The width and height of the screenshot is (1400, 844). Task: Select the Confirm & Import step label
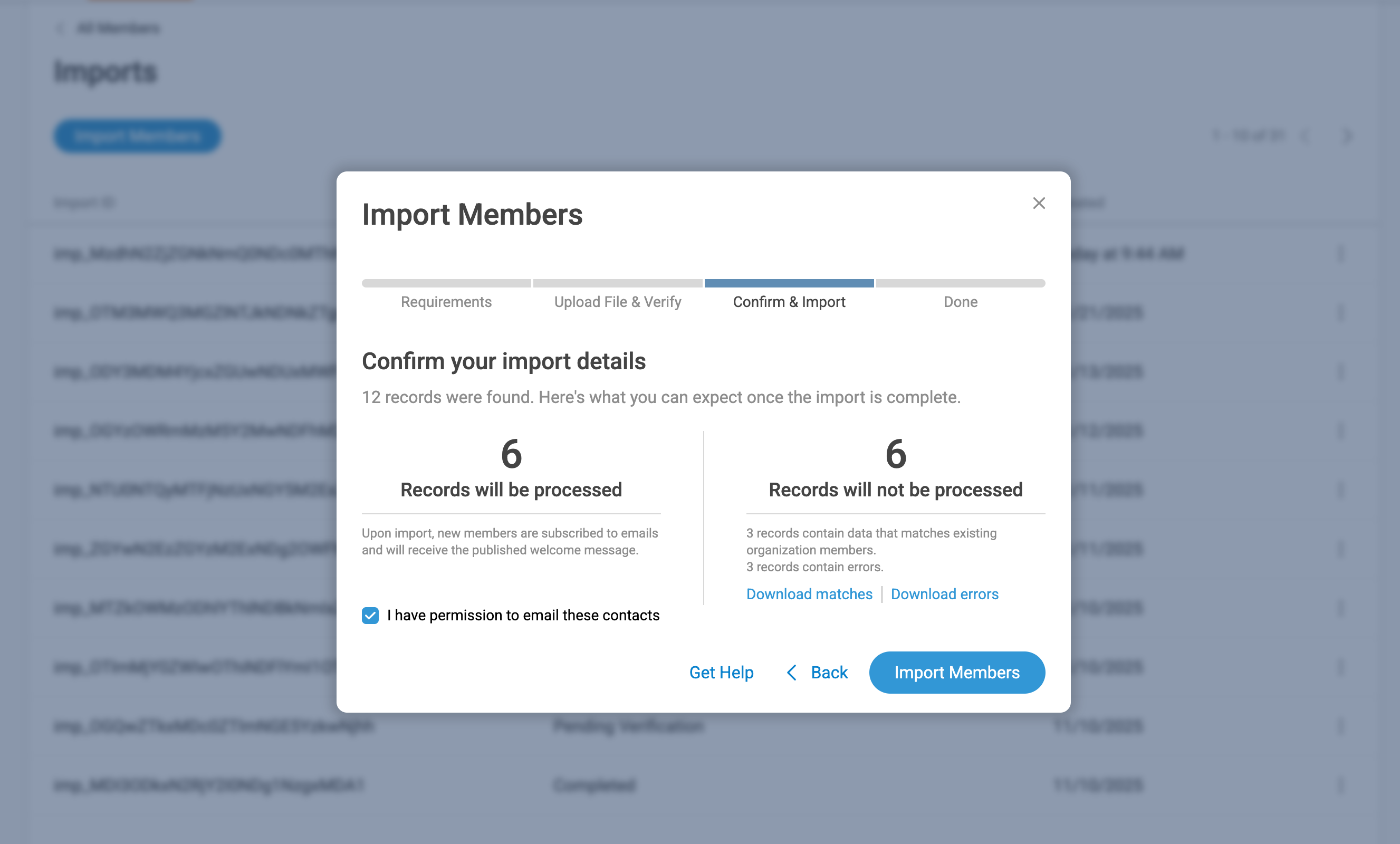[x=789, y=302]
